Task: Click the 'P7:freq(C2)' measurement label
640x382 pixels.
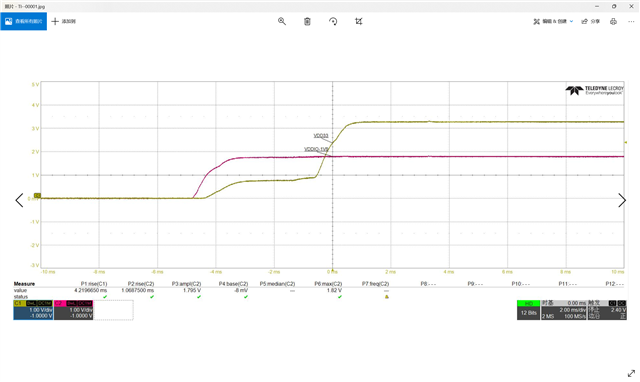Action: (376, 284)
